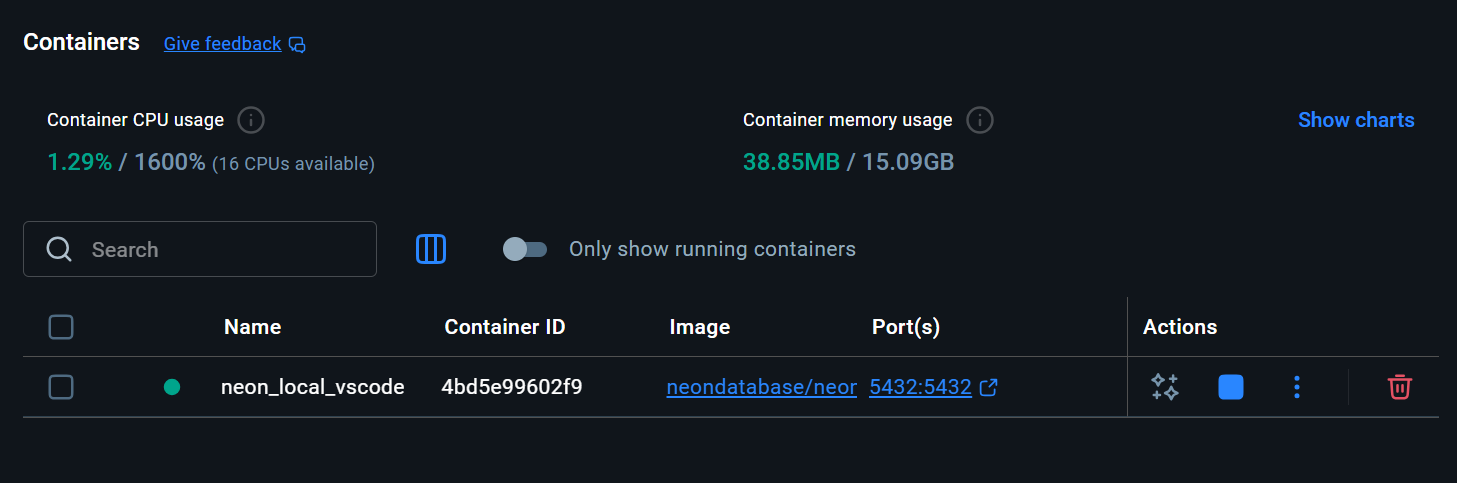Click the CPU usage info icon
1457x483 pixels.
point(251,121)
